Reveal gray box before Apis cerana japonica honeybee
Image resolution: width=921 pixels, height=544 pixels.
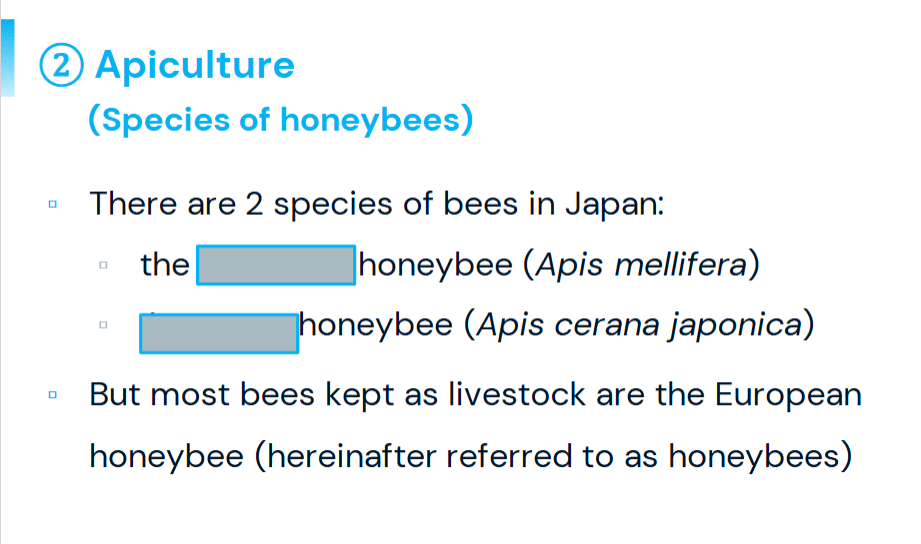[x=219, y=333]
